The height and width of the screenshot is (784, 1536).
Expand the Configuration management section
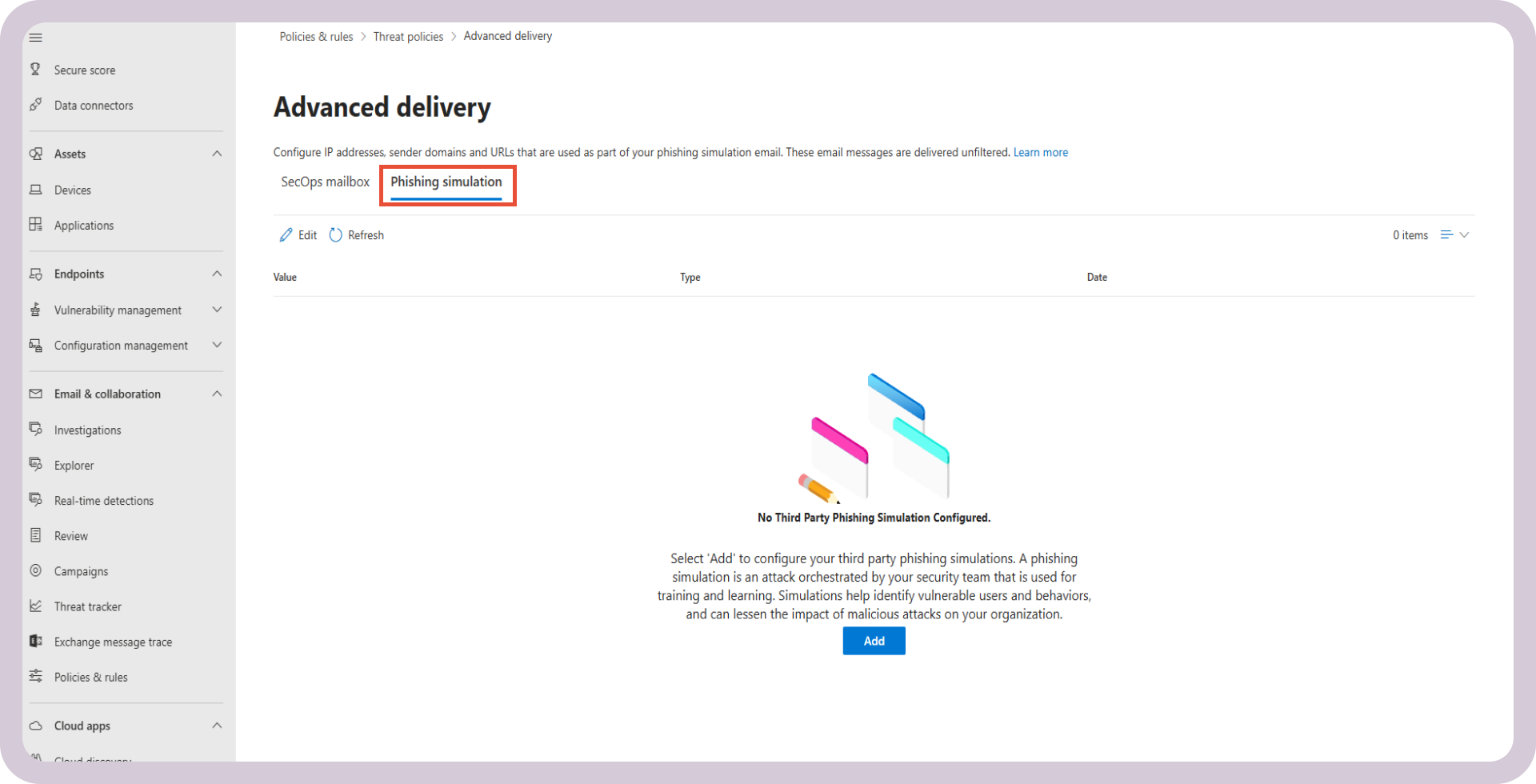216,345
